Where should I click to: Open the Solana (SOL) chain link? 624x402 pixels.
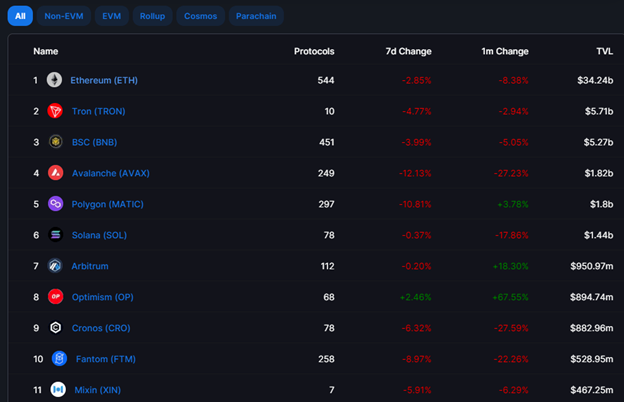pyautogui.click(x=99, y=235)
